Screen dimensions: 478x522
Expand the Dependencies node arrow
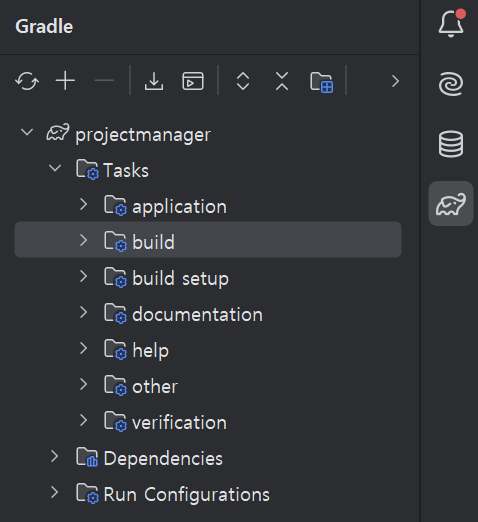click(x=55, y=456)
